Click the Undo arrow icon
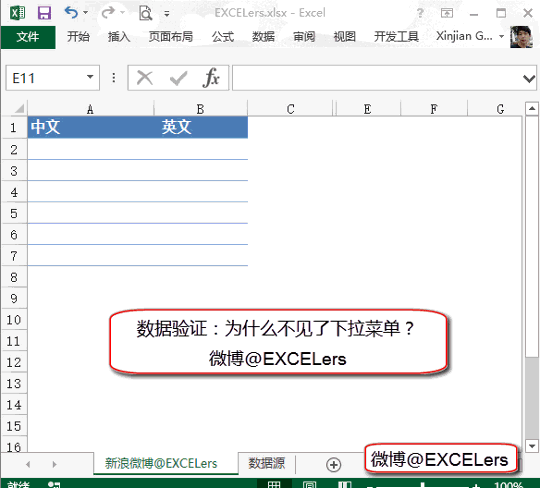The height and width of the screenshot is (488, 540). (x=71, y=12)
